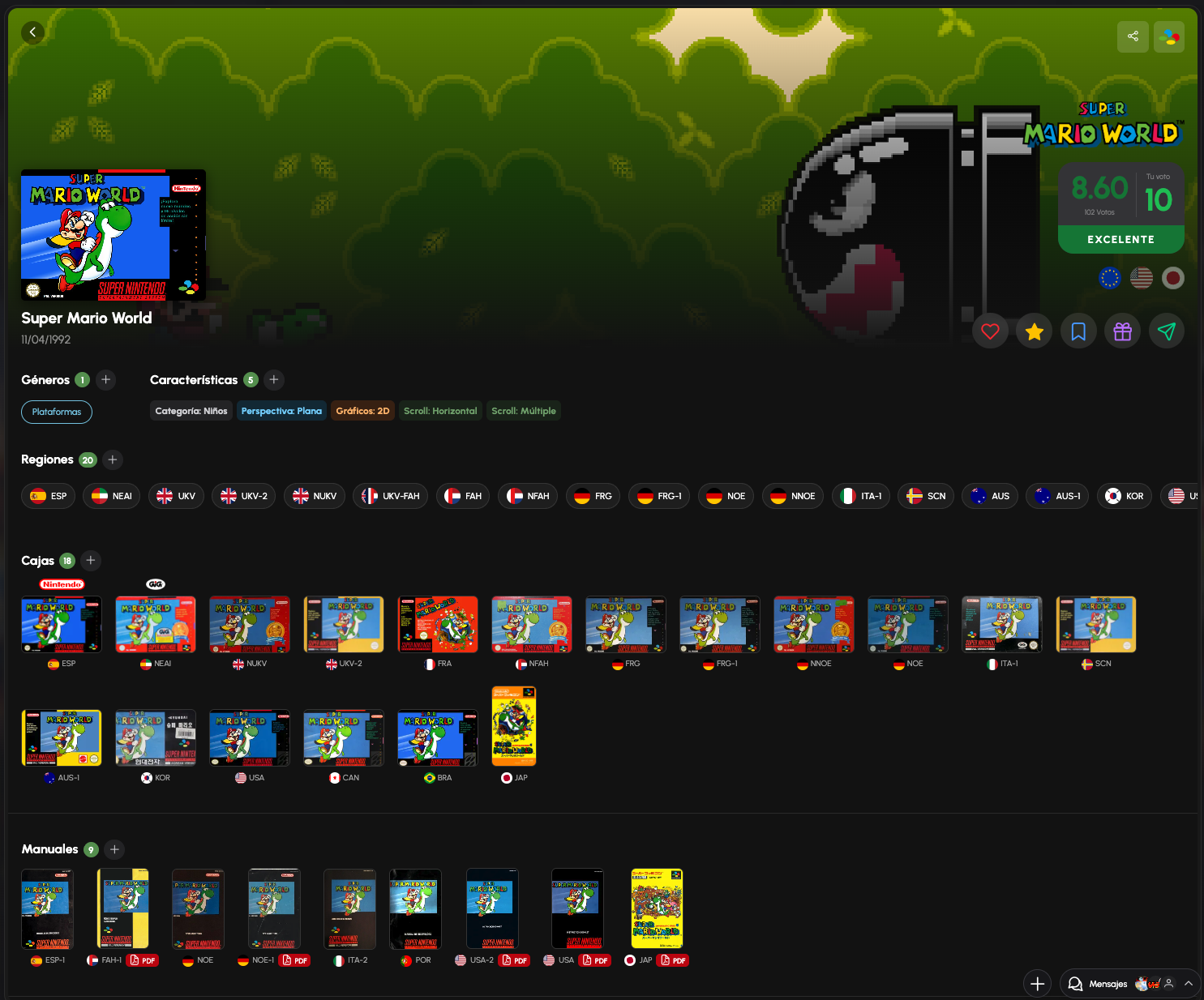Select the Categoría: Niños tag
Image resolution: width=1204 pixels, height=1000 pixels.
[191, 411]
